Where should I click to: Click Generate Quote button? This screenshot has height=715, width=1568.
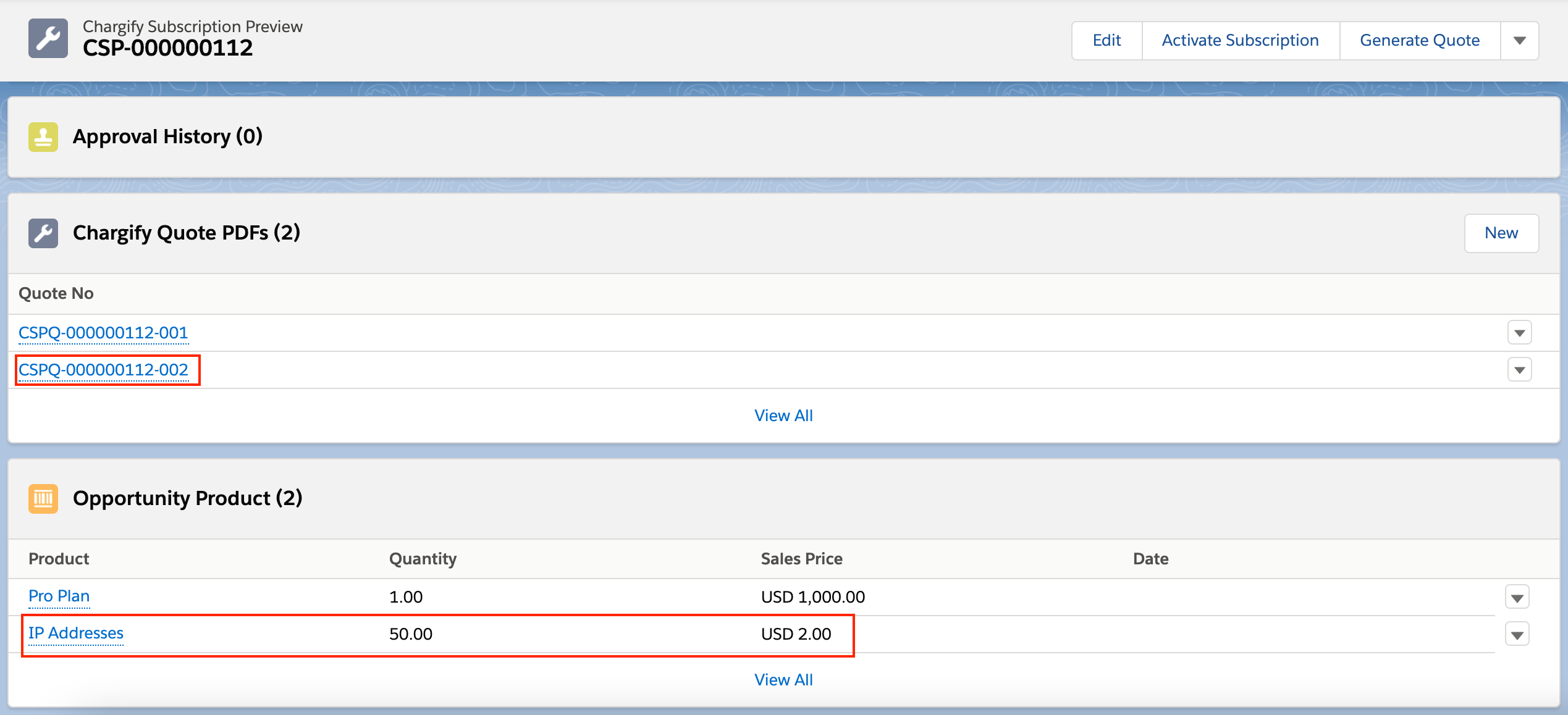point(1419,41)
